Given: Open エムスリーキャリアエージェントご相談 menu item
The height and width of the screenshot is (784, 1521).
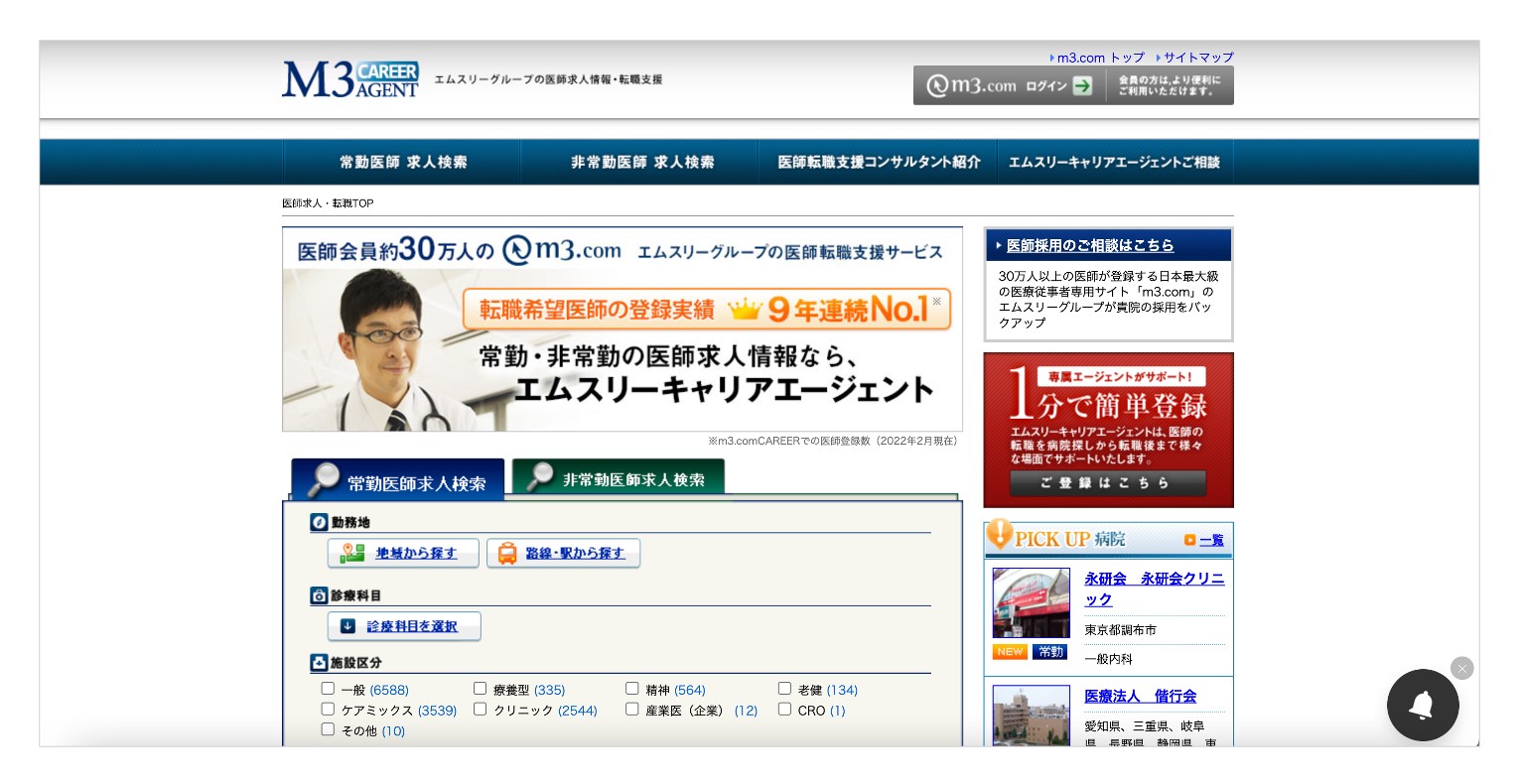Looking at the screenshot, I should click(x=1115, y=162).
